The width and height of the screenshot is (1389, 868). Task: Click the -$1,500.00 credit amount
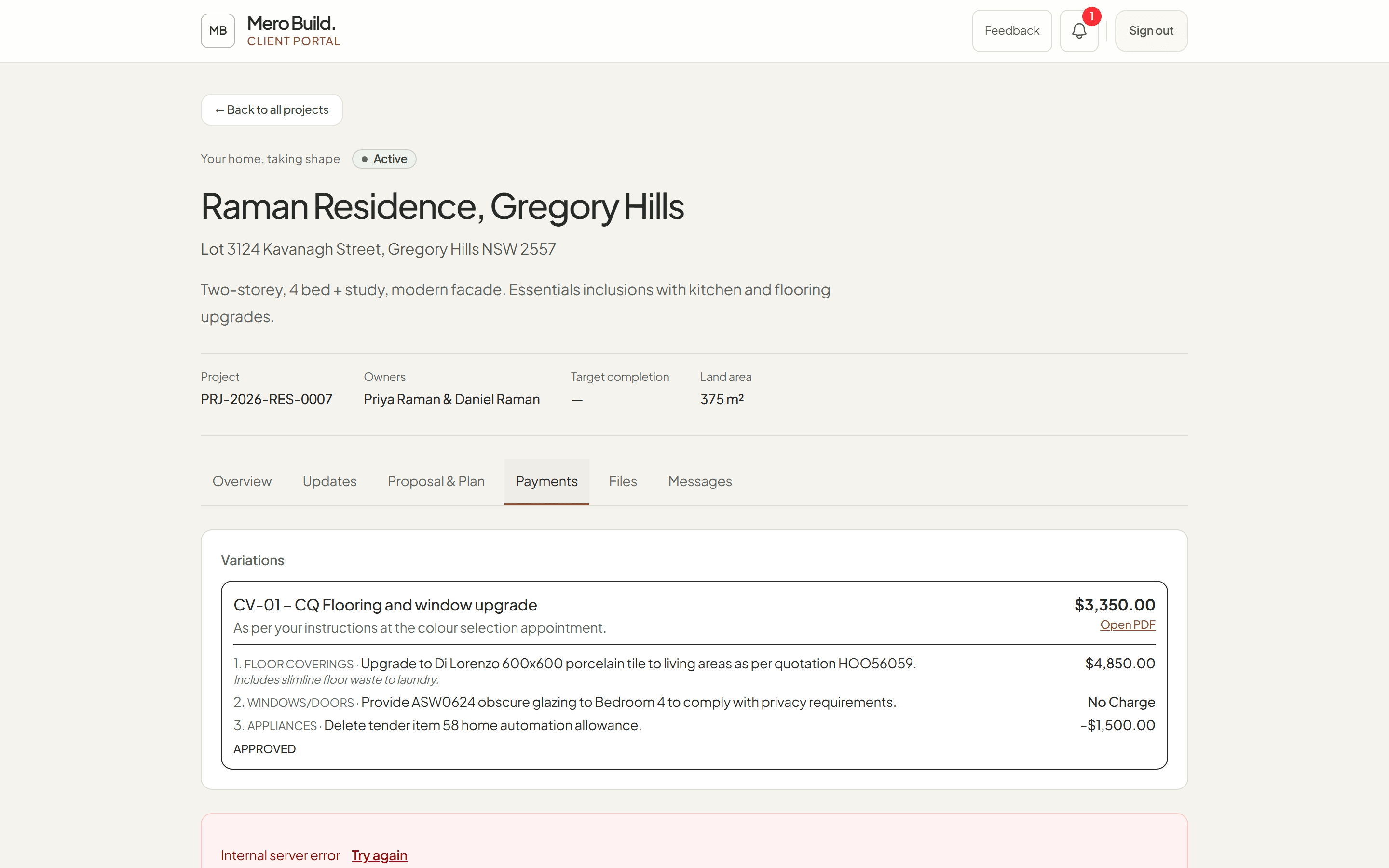pyautogui.click(x=1117, y=726)
